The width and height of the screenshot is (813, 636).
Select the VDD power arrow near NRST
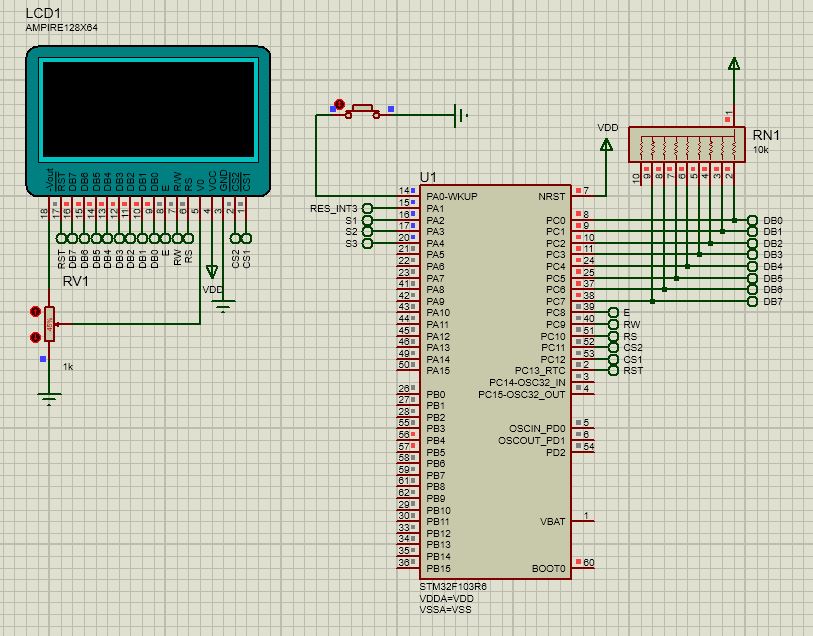(x=606, y=144)
